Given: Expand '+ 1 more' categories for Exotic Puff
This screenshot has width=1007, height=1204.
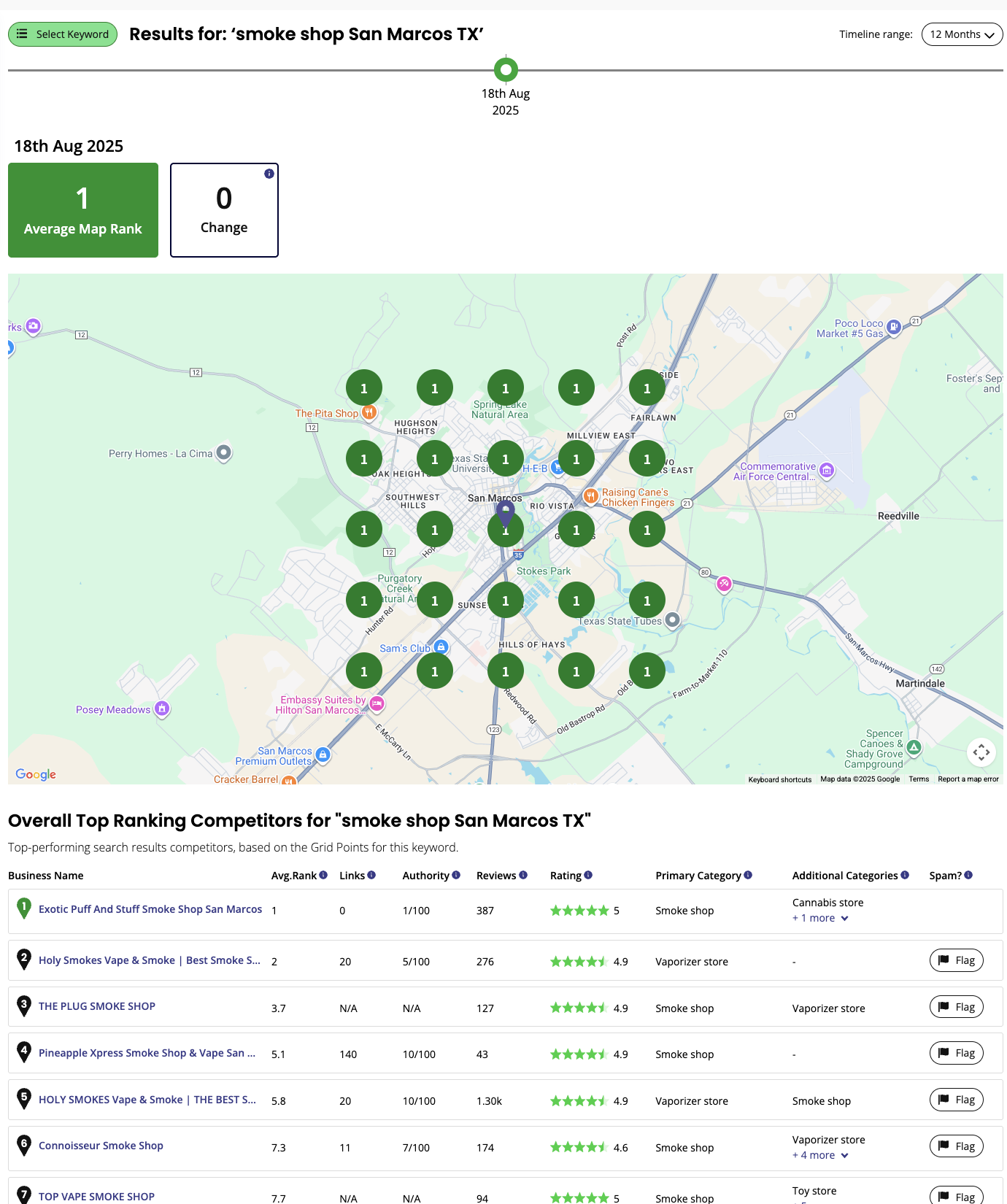Looking at the screenshot, I should (820, 918).
